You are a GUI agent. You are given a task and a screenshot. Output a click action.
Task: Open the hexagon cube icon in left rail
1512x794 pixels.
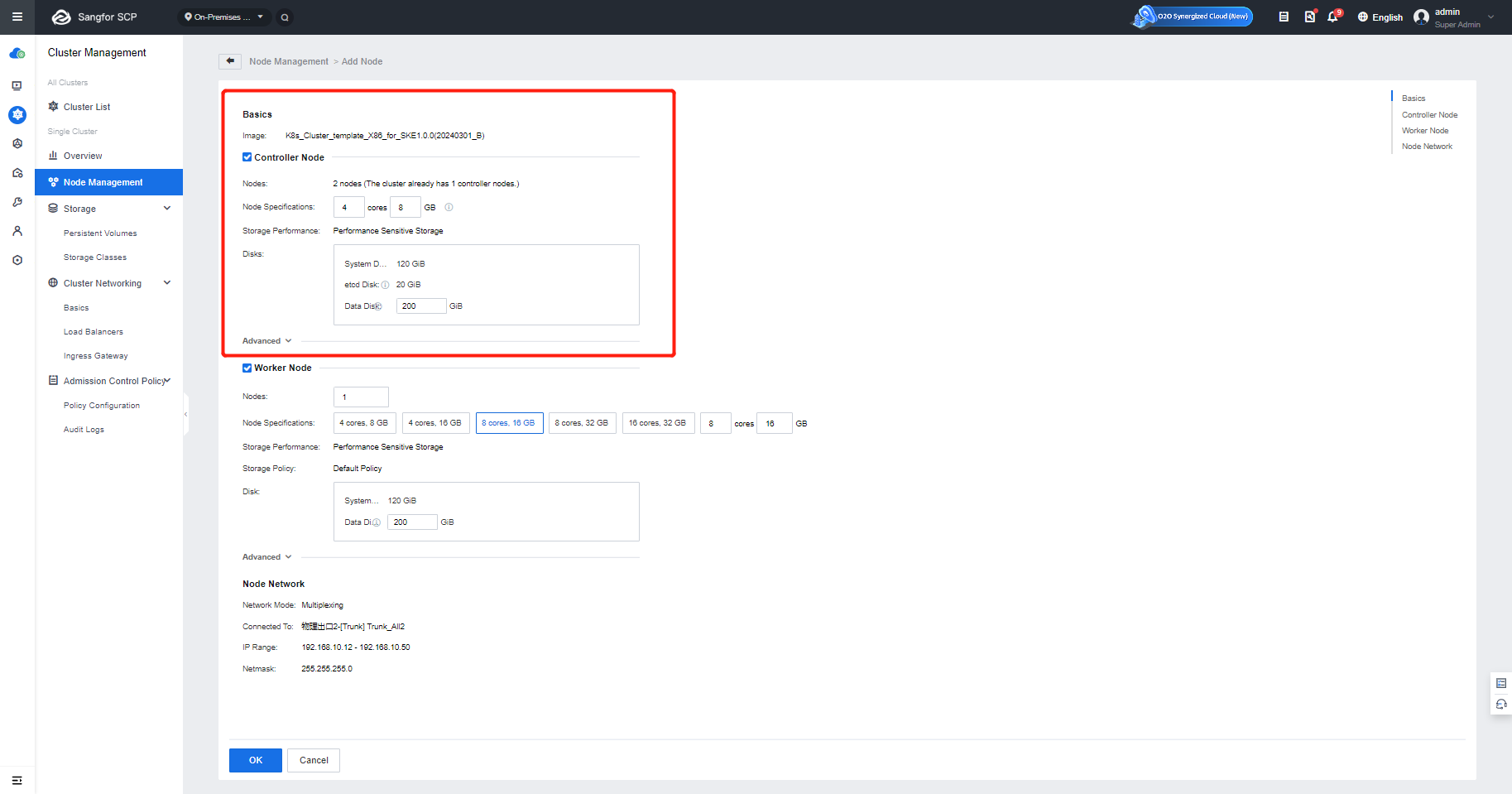[17, 143]
